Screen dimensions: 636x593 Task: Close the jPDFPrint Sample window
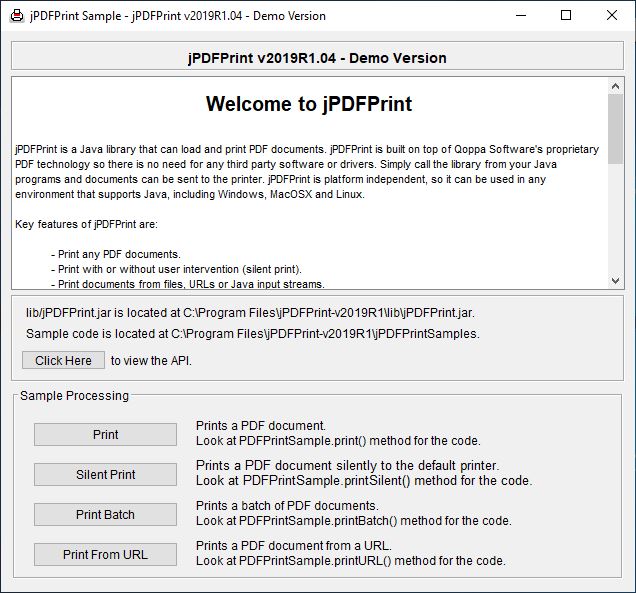[612, 15]
